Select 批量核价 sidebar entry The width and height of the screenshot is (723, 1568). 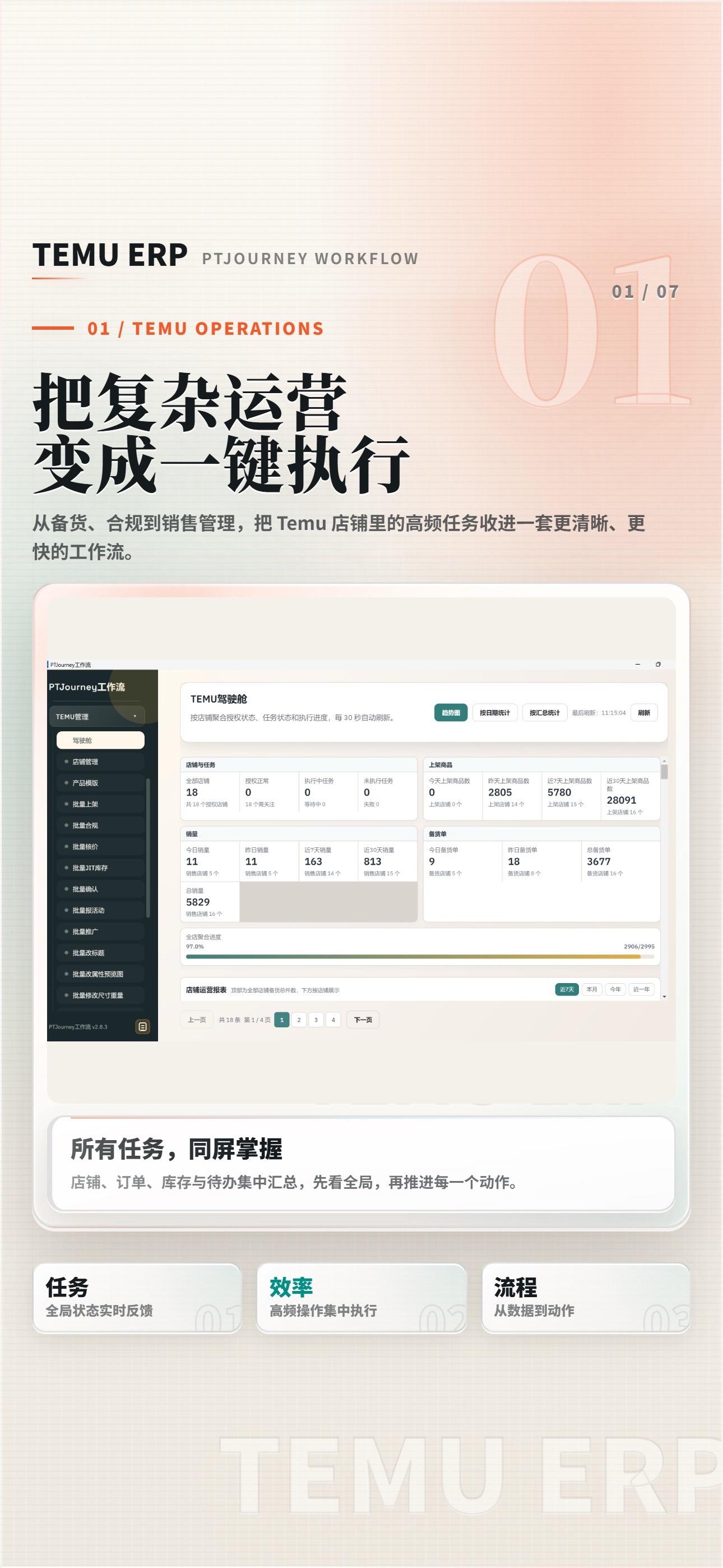(100, 847)
